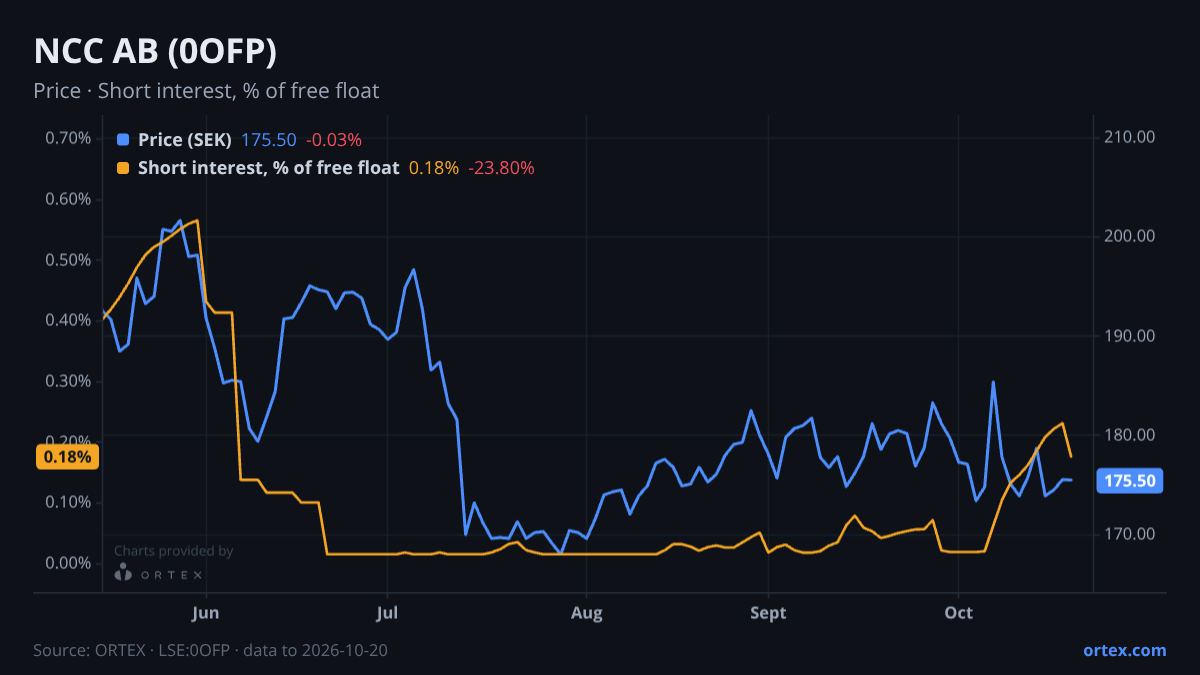This screenshot has height=675, width=1200.
Task: Click the 180.00 right axis label
Action: click(x=1130, y=435)
